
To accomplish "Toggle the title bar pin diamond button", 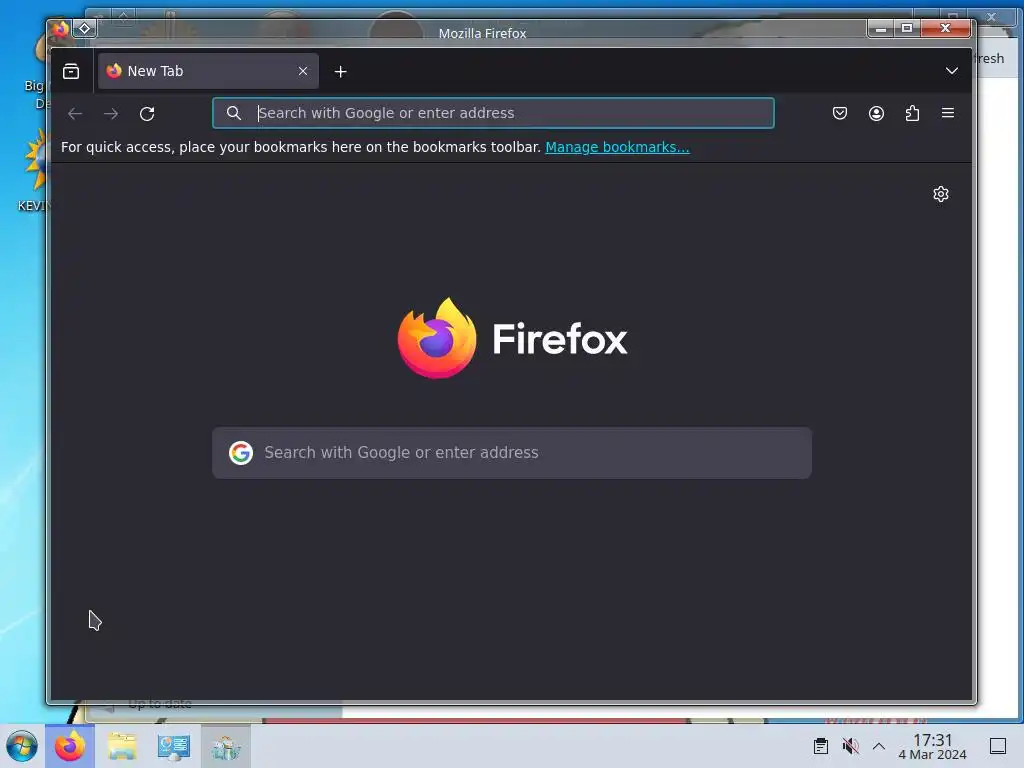I will pos(85,29).
